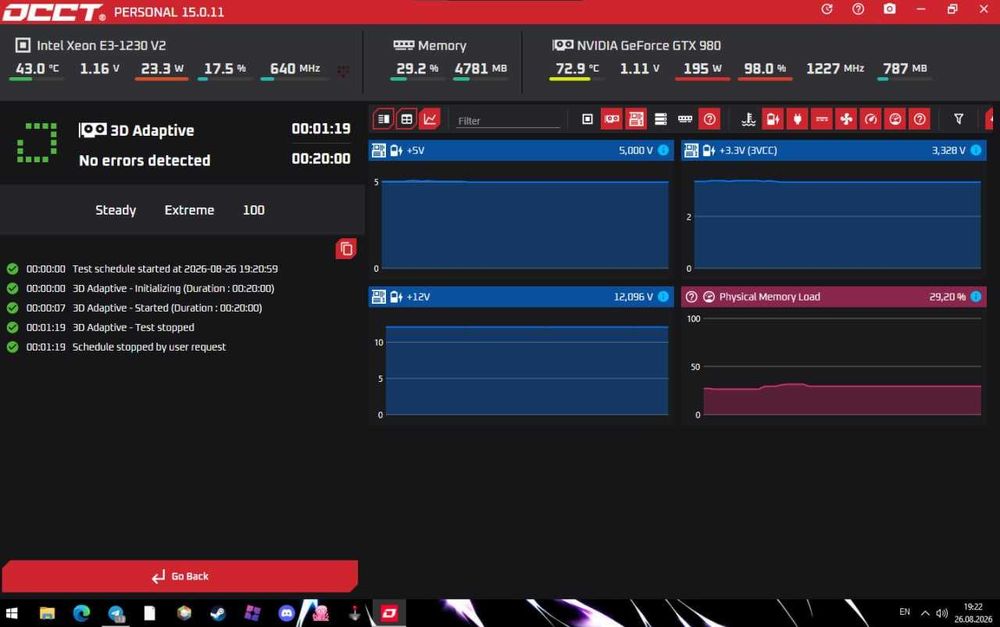
Task: Click the log entry 'Test schedule started at'
Action: [175, 269]
